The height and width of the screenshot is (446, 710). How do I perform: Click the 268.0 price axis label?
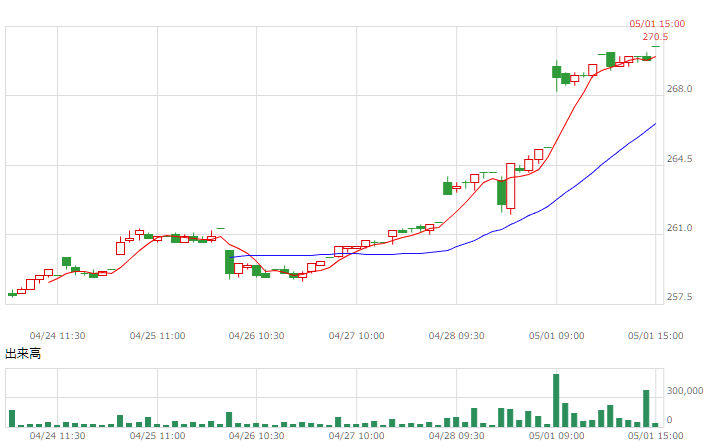(x=679, y=89)
